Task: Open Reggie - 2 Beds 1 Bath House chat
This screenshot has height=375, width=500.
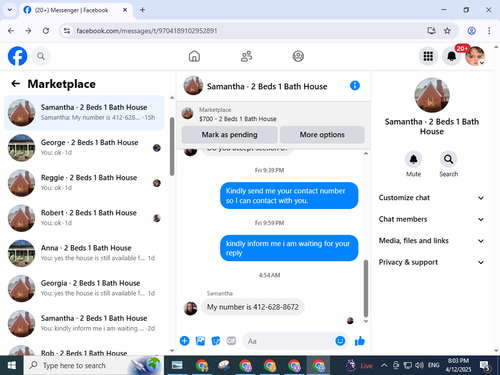Action: [84, 183]
